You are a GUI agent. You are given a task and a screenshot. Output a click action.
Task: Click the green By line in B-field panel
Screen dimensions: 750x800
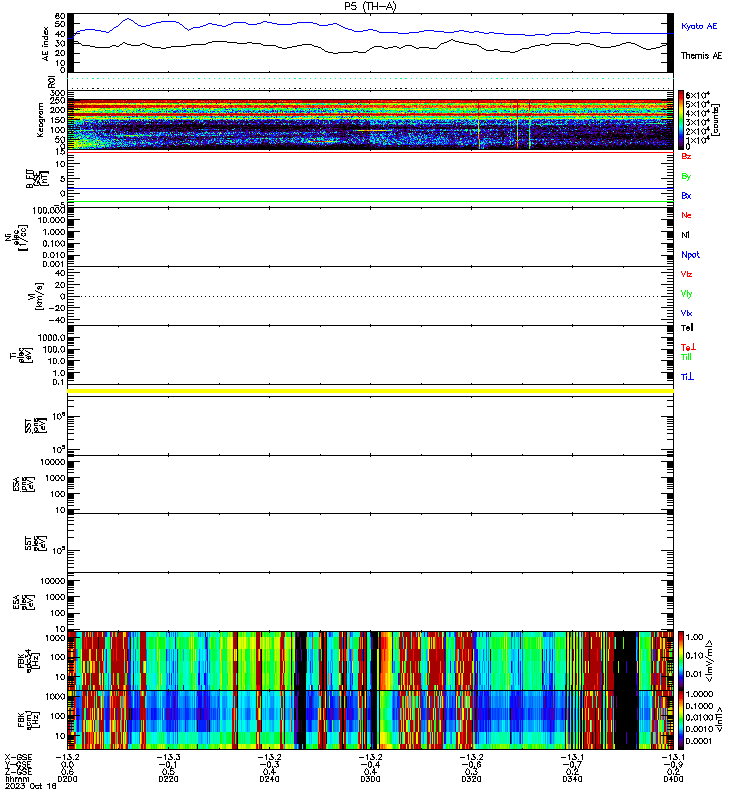(x=370, y=202)
